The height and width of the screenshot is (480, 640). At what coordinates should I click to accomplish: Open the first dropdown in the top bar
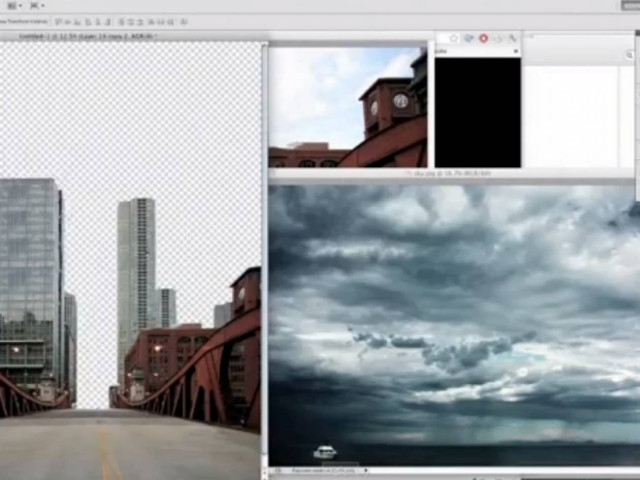point(18,5)
